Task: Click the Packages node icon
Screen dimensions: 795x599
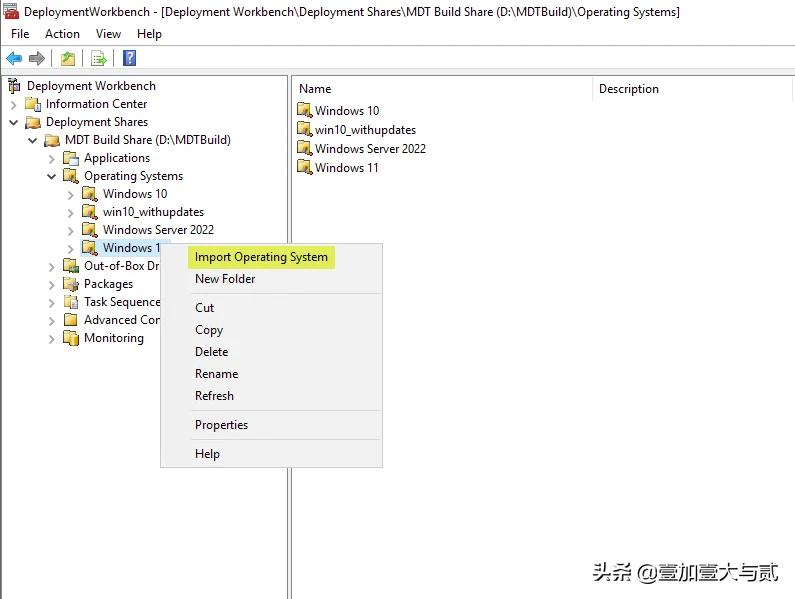Action: 71,284
